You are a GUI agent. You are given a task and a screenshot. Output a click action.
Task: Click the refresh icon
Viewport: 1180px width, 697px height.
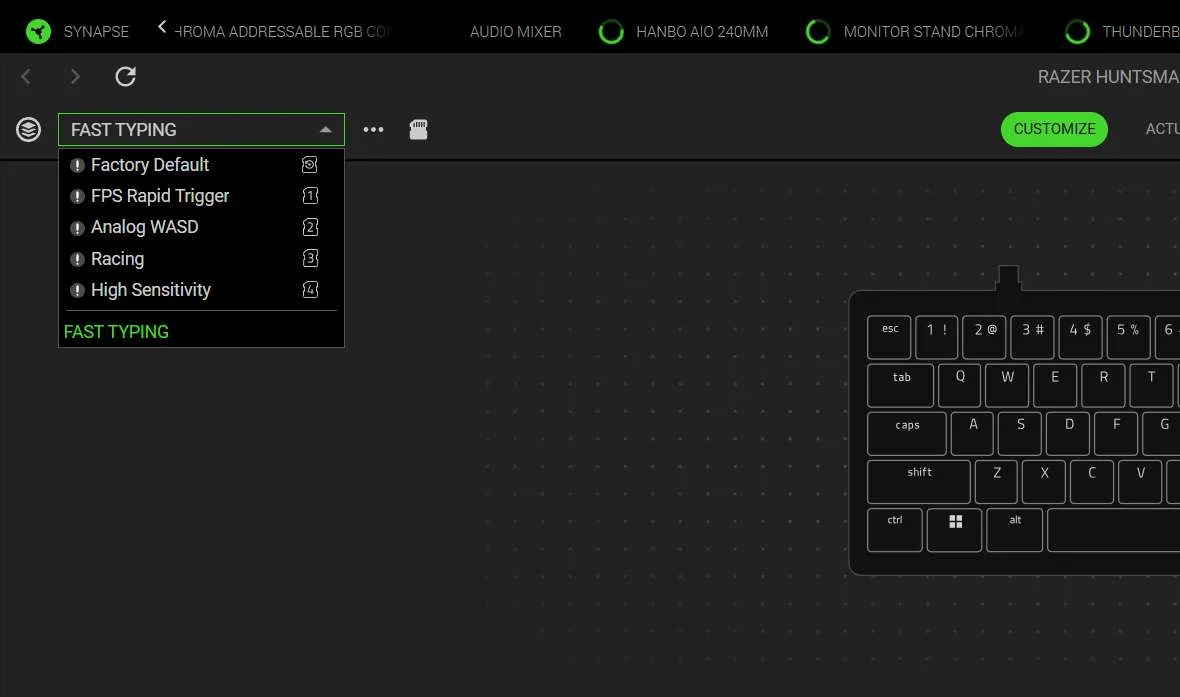coord(126,76)
